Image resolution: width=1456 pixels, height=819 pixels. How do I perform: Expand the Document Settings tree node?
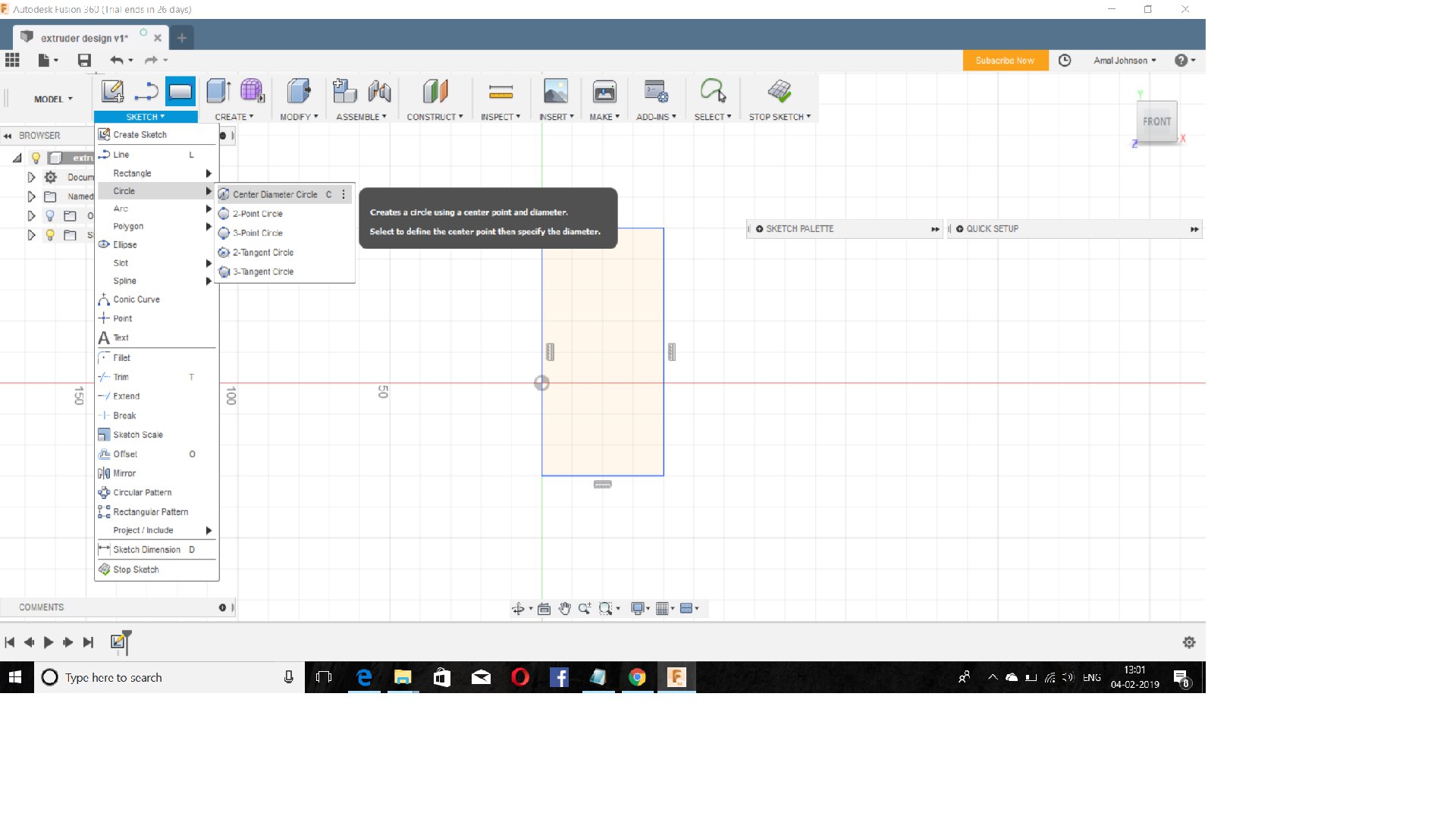tap(31, 177)
